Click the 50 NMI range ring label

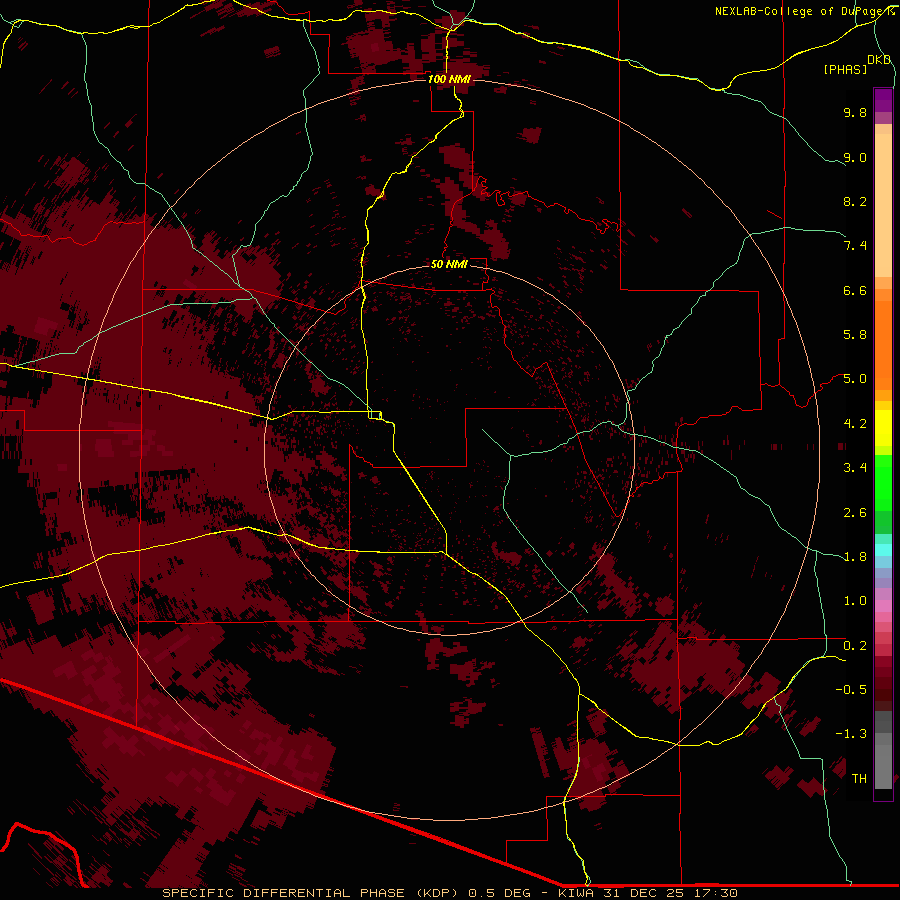tap(449, 264)
